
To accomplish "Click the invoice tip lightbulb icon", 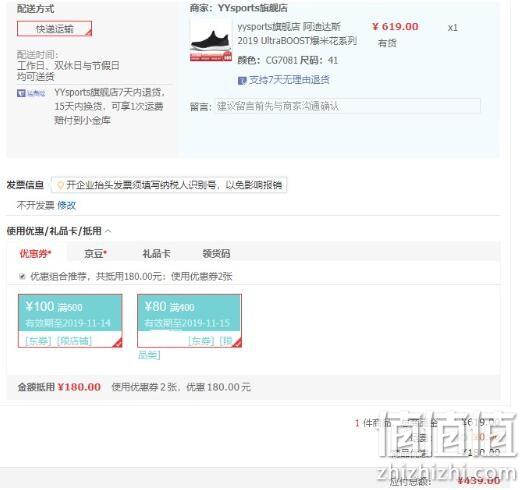I will (x=60, y=185).
